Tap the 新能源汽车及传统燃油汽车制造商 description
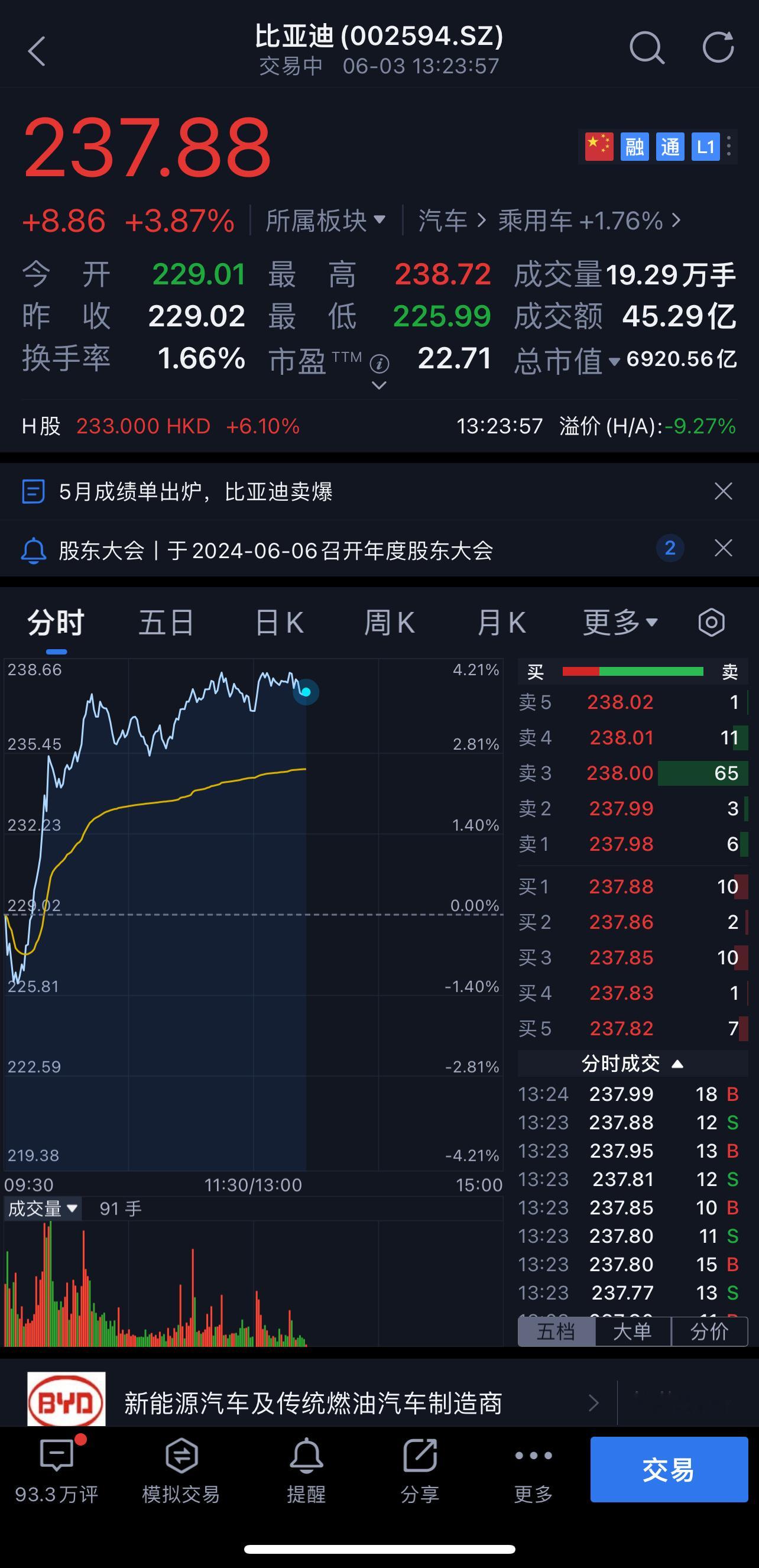The height and width of the screenshot is (1568, 759). 313,1403
